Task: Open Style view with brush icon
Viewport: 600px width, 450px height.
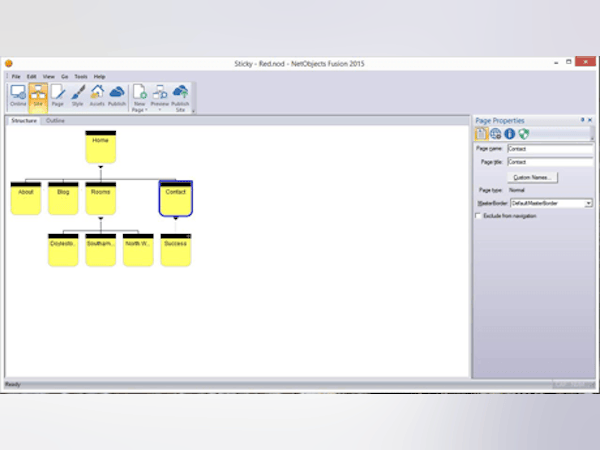Action: pos(78,96)
